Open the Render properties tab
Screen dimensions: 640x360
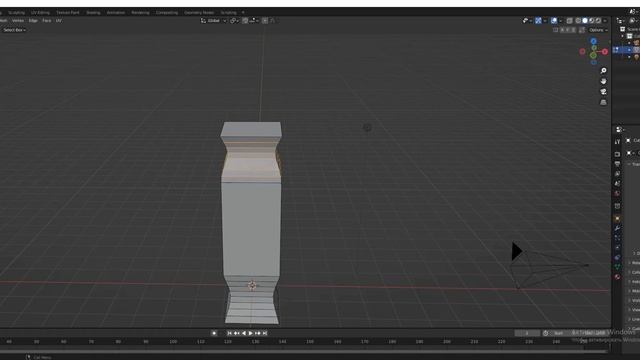[617, 154]
